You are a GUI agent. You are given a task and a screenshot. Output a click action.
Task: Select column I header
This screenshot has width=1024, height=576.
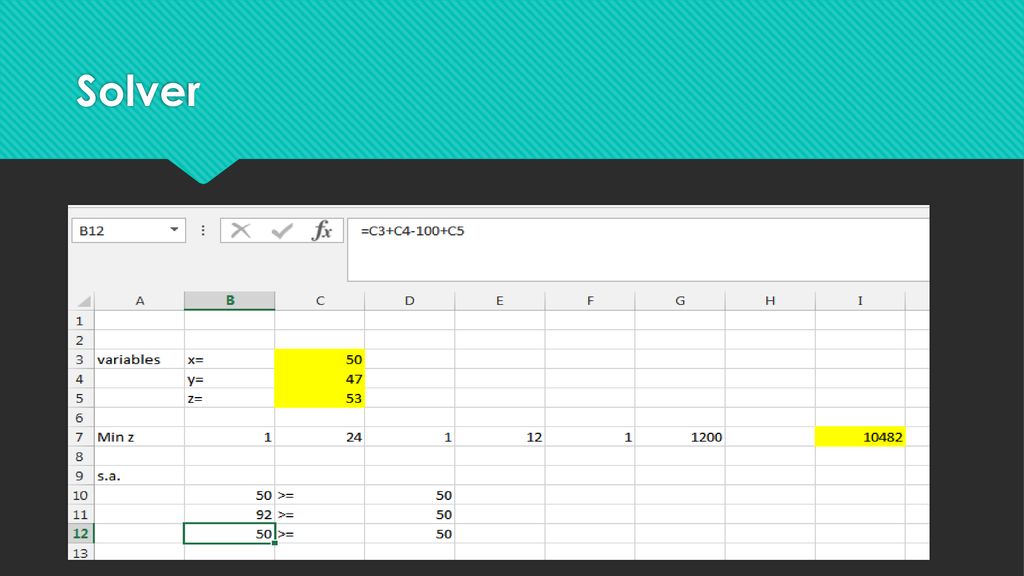pos(860,301)
